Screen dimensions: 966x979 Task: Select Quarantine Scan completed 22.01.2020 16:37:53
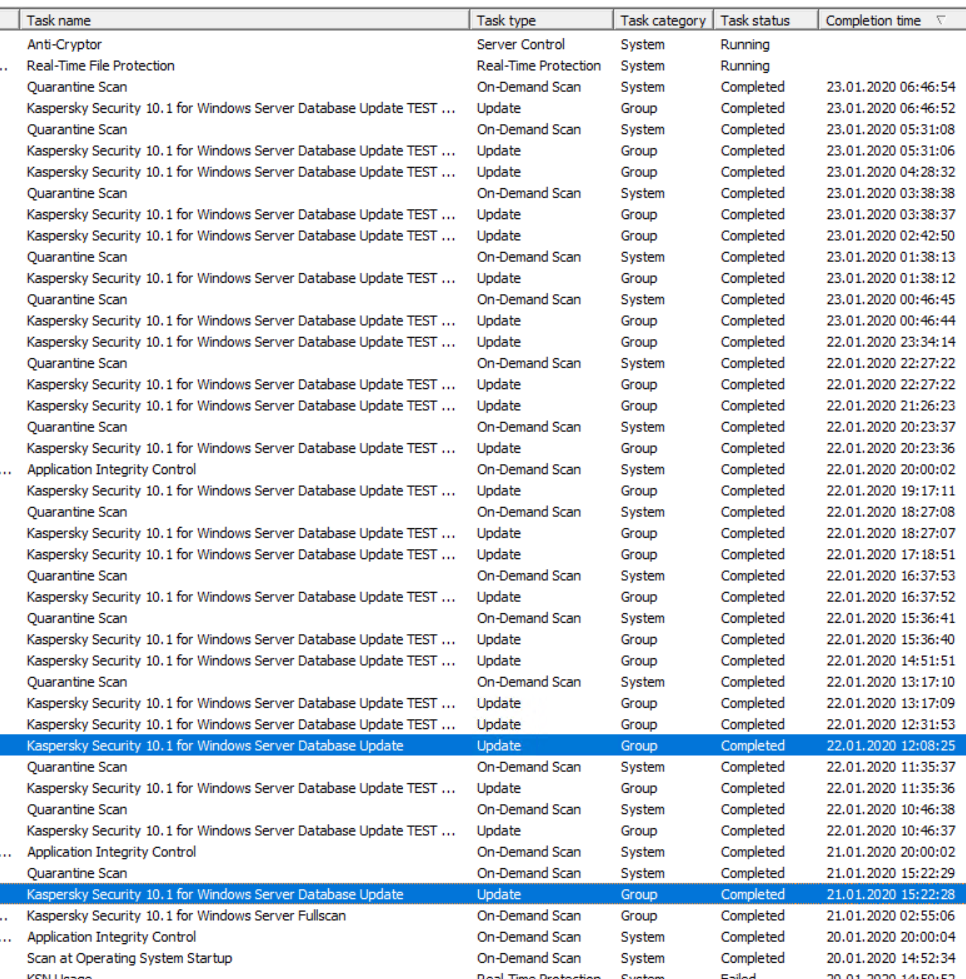(x=483, y=575)
